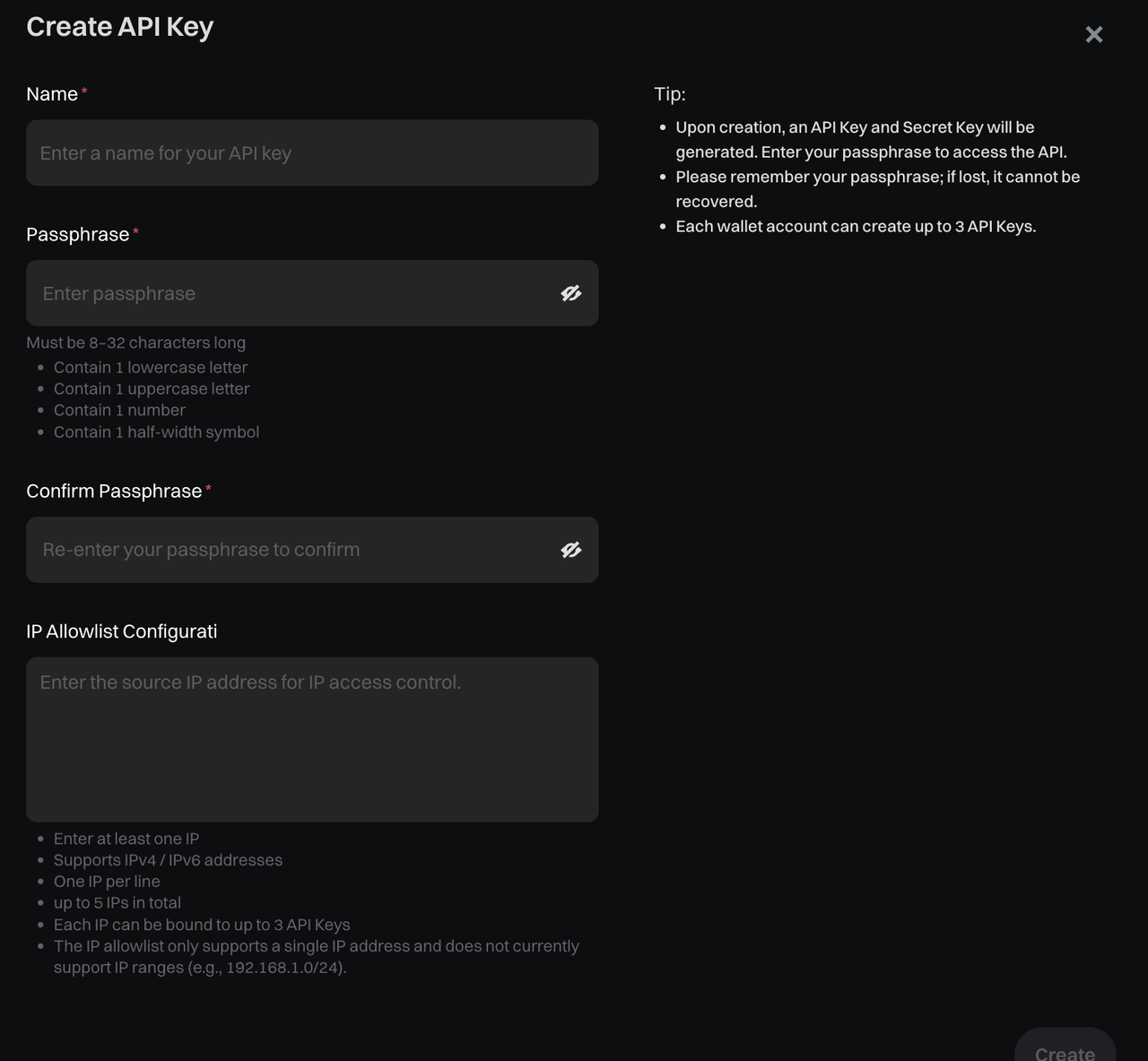The height and width of the screenshot is (1061, 1148).
Task: Click the IP Allowlist Configurati label
Action: tap(122, 631)
